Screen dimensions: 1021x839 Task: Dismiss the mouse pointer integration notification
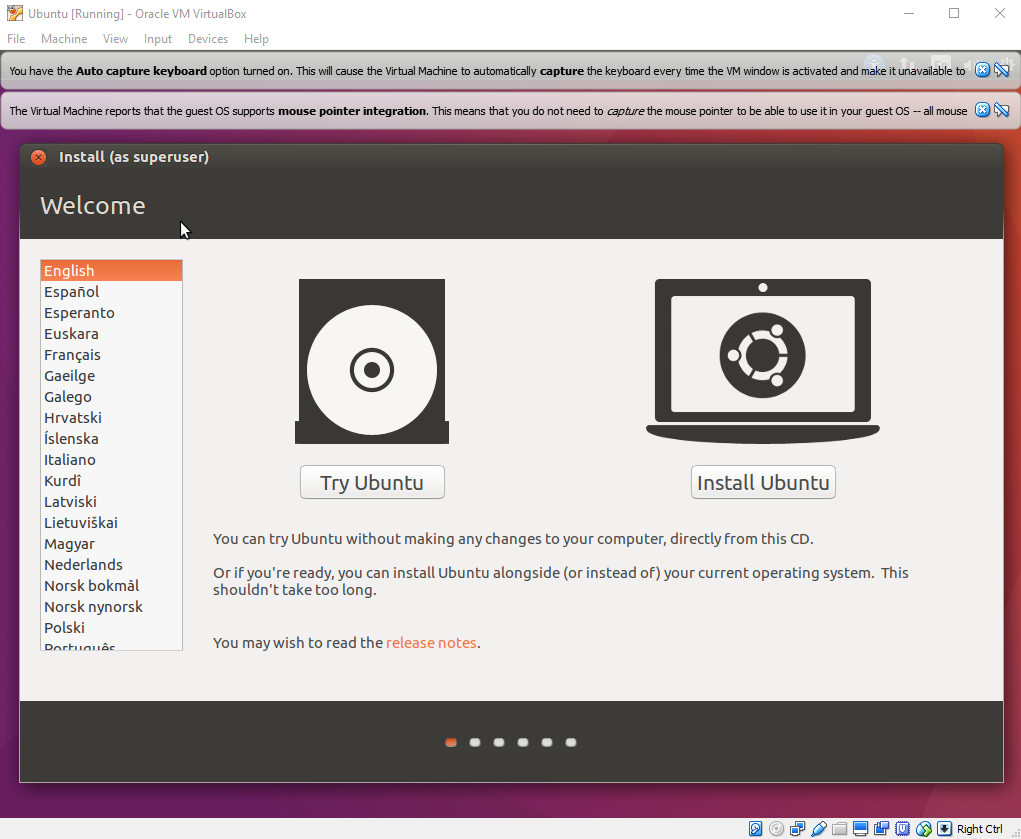pos(982,109)
